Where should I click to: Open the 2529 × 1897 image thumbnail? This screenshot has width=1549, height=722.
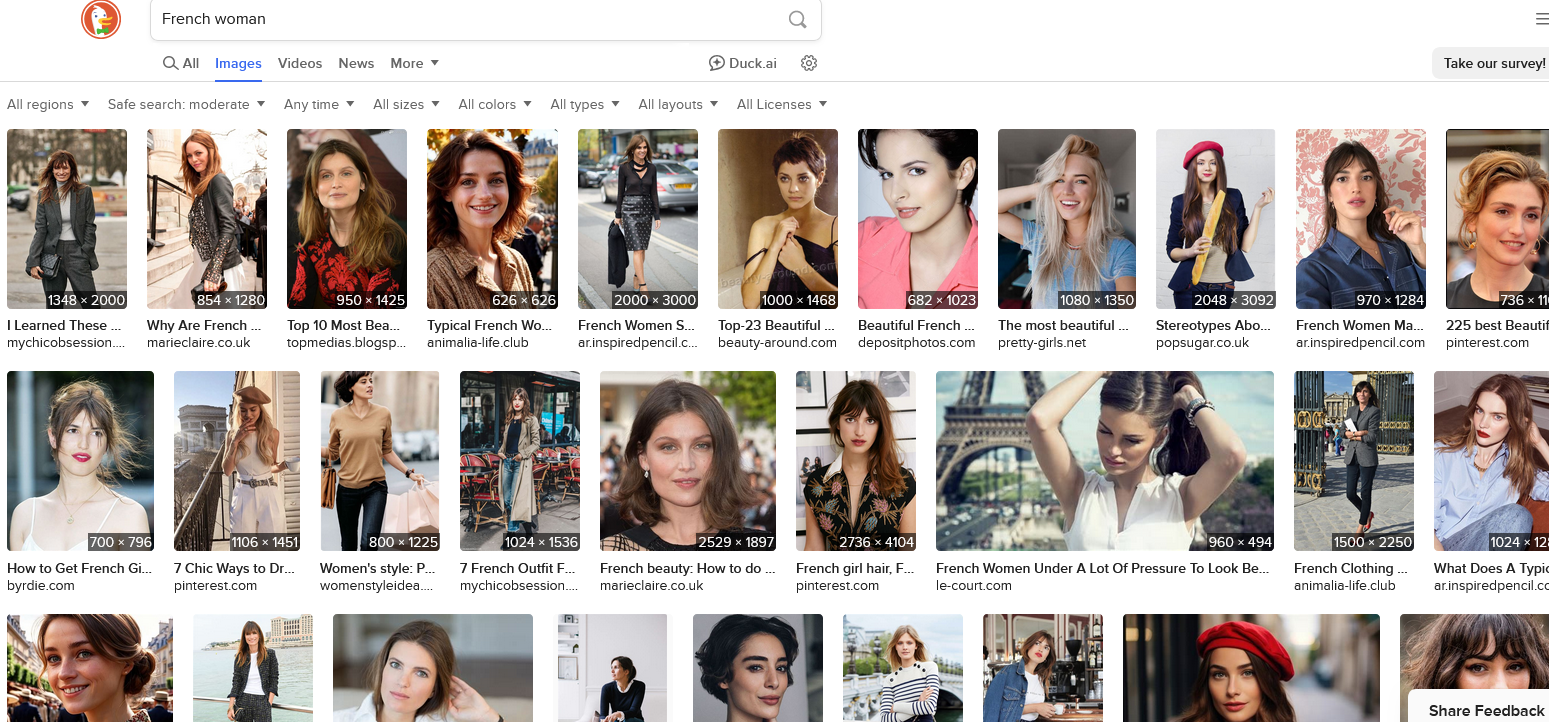688,461
